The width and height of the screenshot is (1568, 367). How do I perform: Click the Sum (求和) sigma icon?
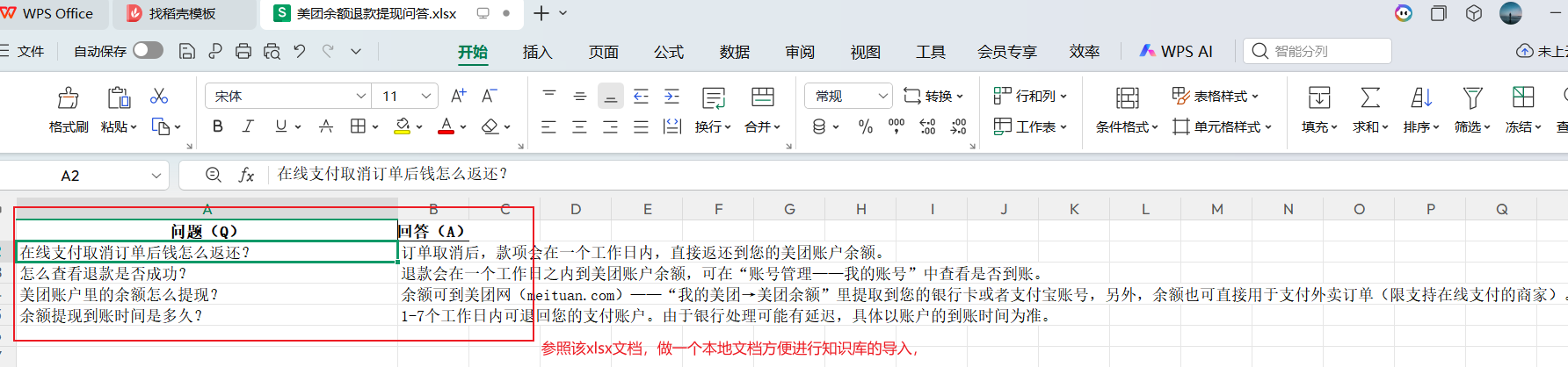(1370, 97)
